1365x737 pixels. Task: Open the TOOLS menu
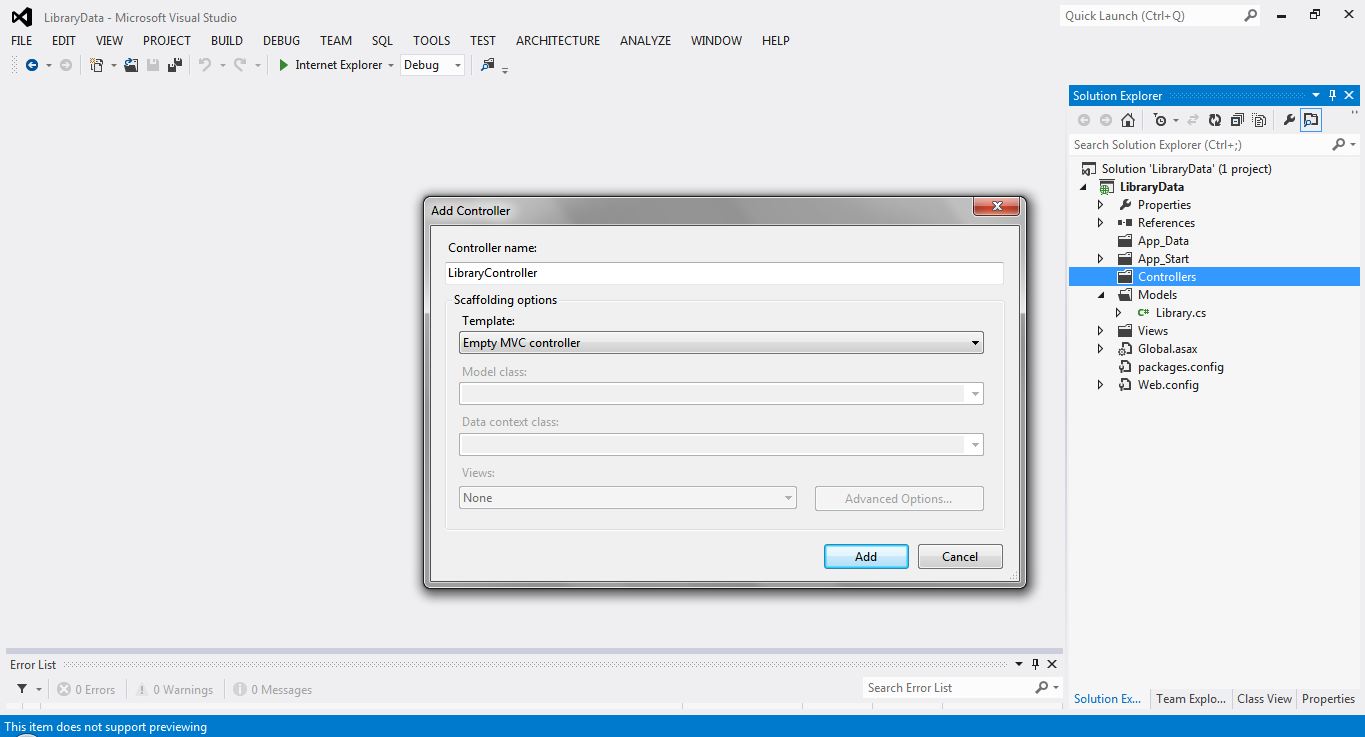(x=432, y=41)
